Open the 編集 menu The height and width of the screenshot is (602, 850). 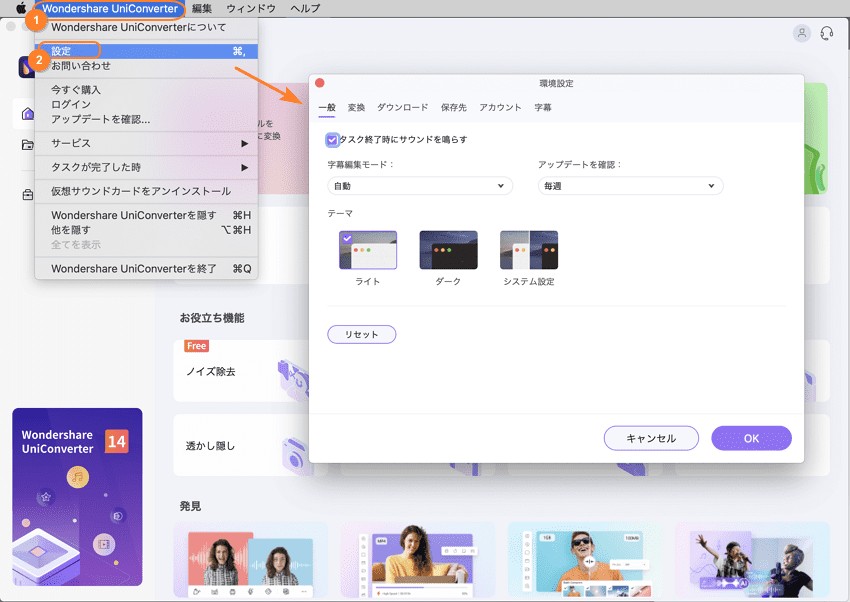coord(202,8)
